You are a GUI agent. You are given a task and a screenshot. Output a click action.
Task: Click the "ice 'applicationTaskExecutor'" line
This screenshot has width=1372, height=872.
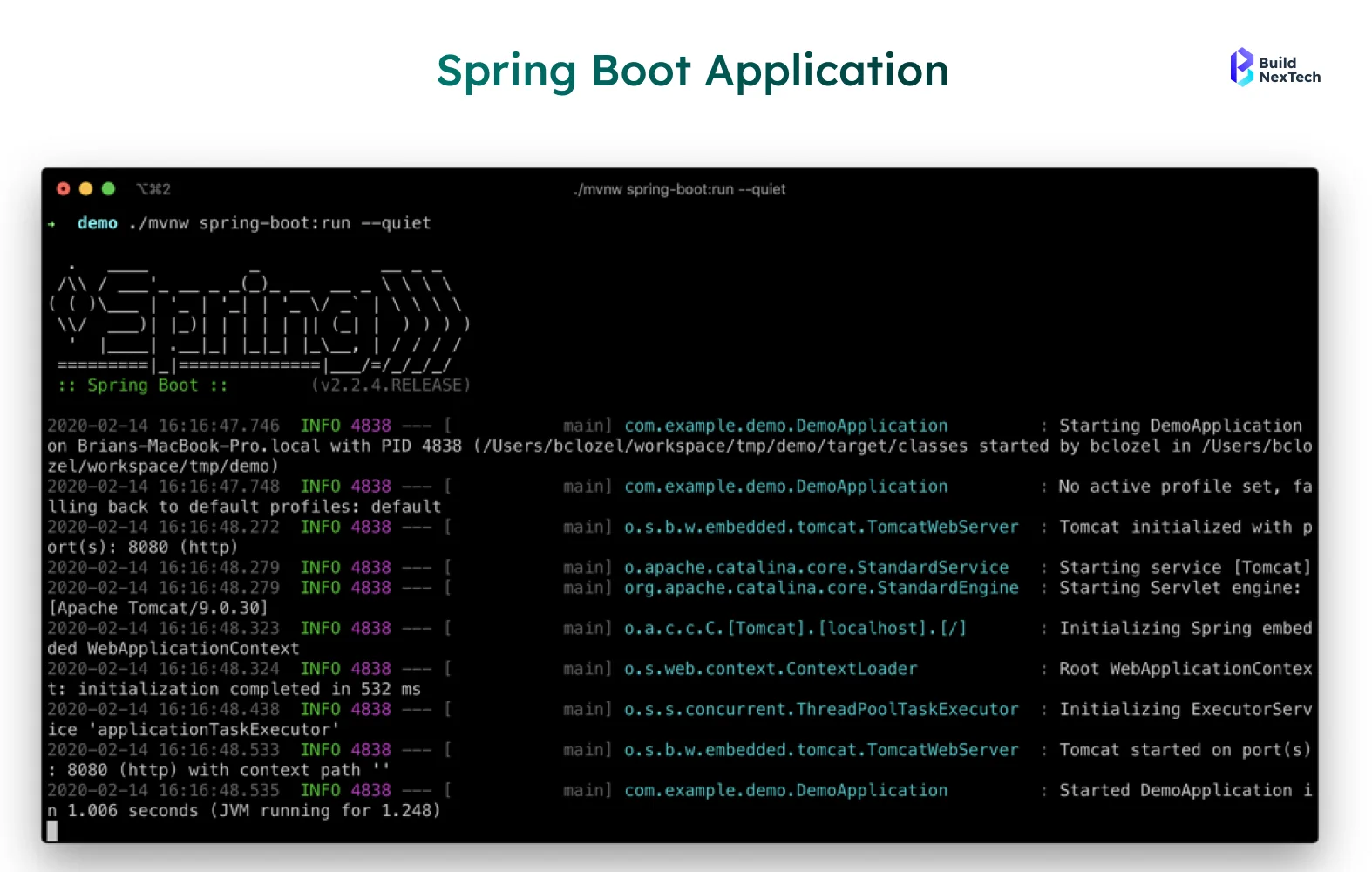click(x=193, y=730)
